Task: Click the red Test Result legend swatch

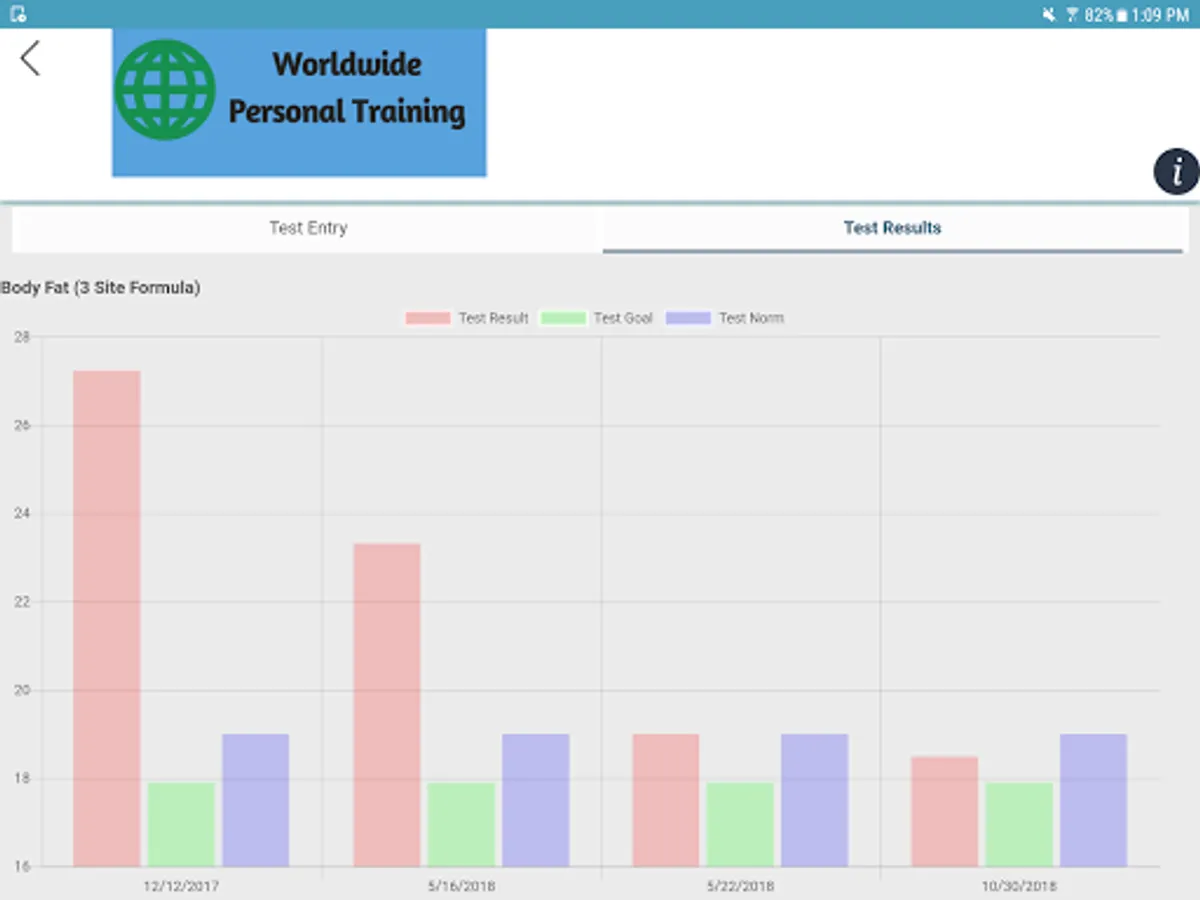Action: pos(427,318)
